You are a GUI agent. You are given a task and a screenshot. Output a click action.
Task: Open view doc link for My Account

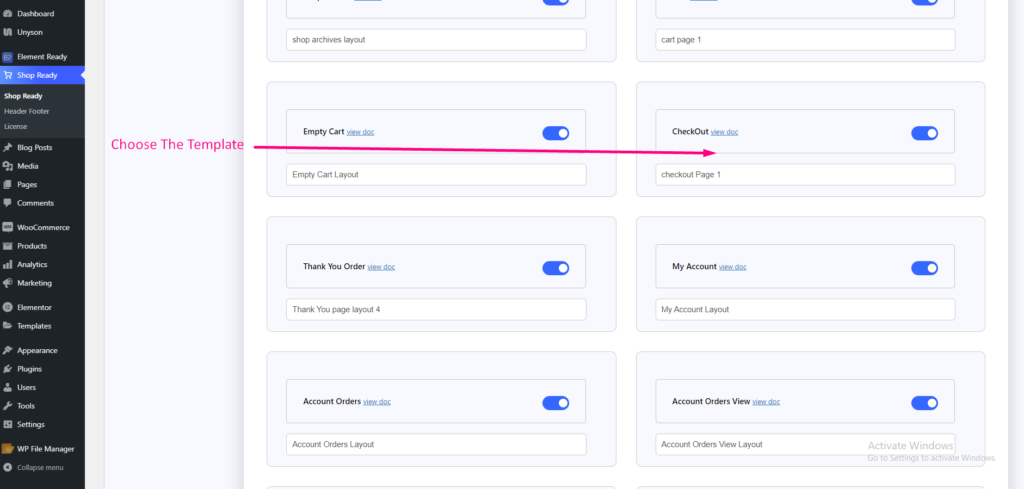coord(733,267)
